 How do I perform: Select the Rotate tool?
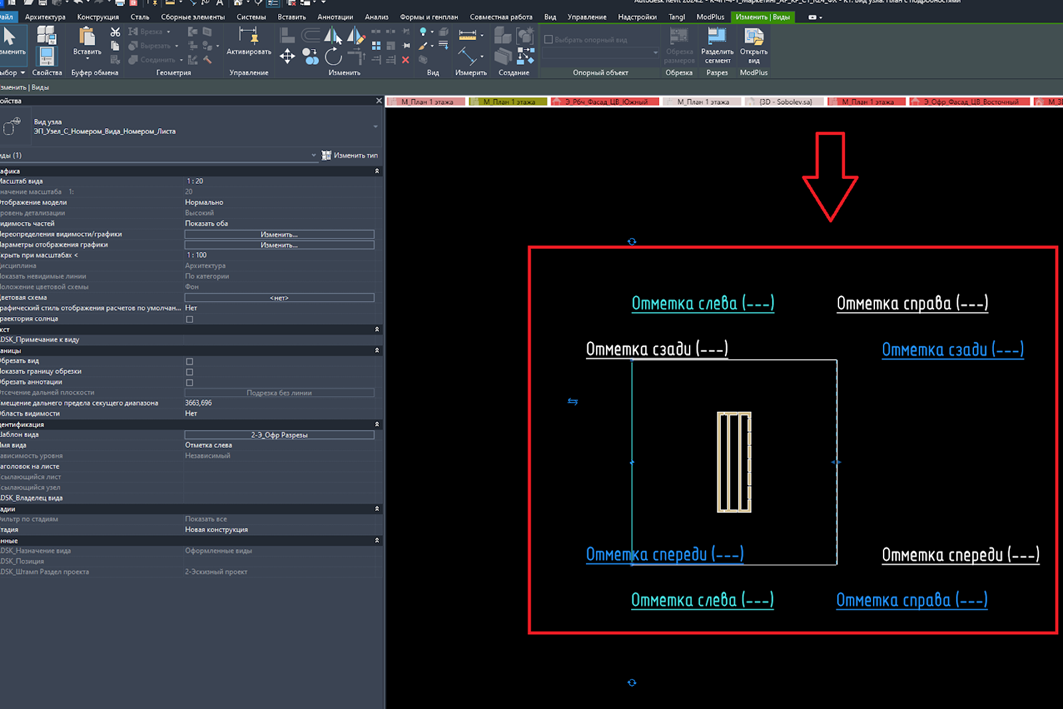point(333,56)
